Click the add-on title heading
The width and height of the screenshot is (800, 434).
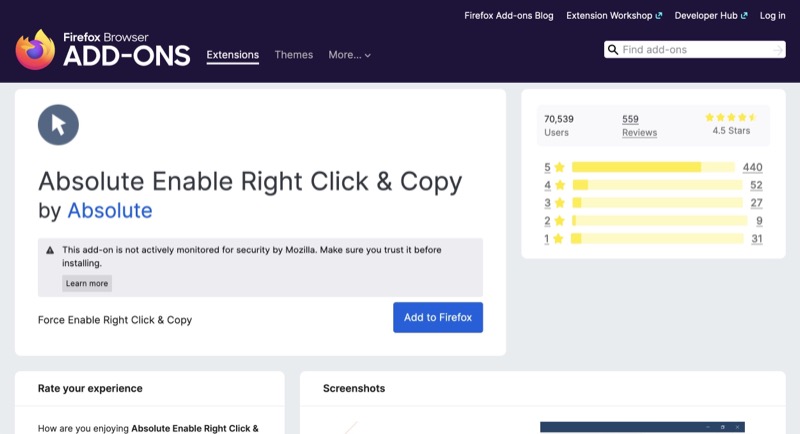pos(250,182)
